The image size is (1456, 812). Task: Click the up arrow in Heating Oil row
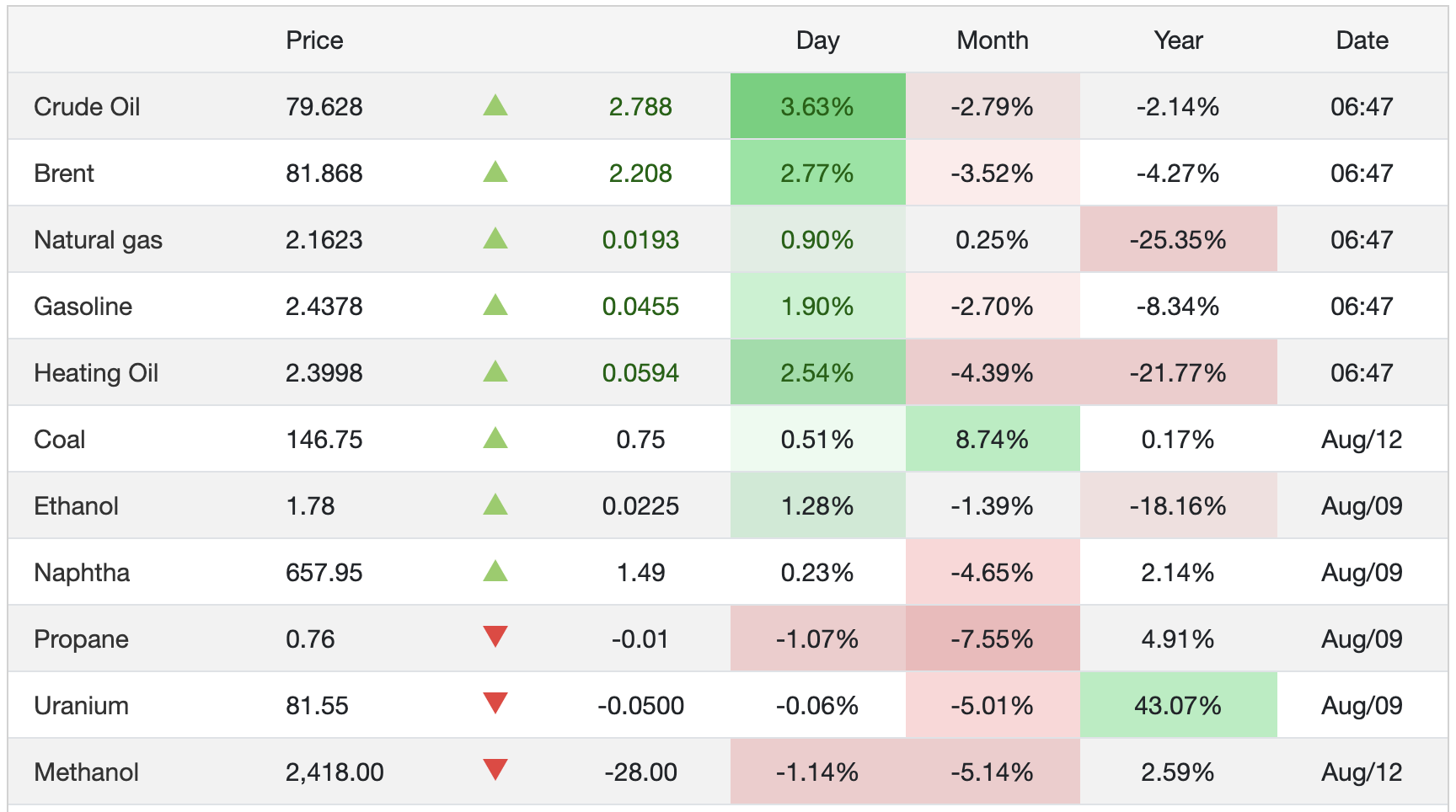495,371
